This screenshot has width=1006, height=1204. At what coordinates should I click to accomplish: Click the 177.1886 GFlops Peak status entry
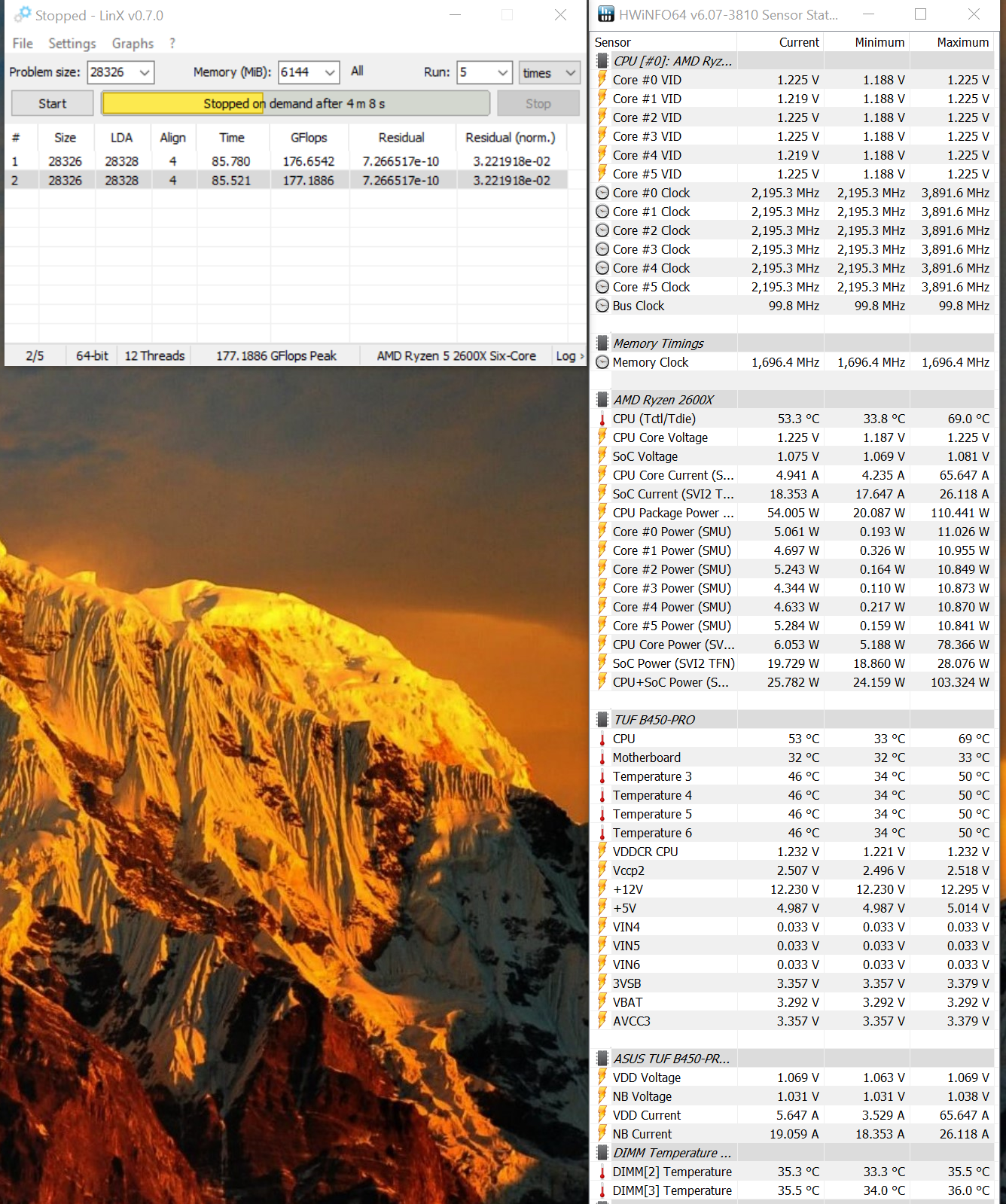pyautogui.click(x=276, y=355)
